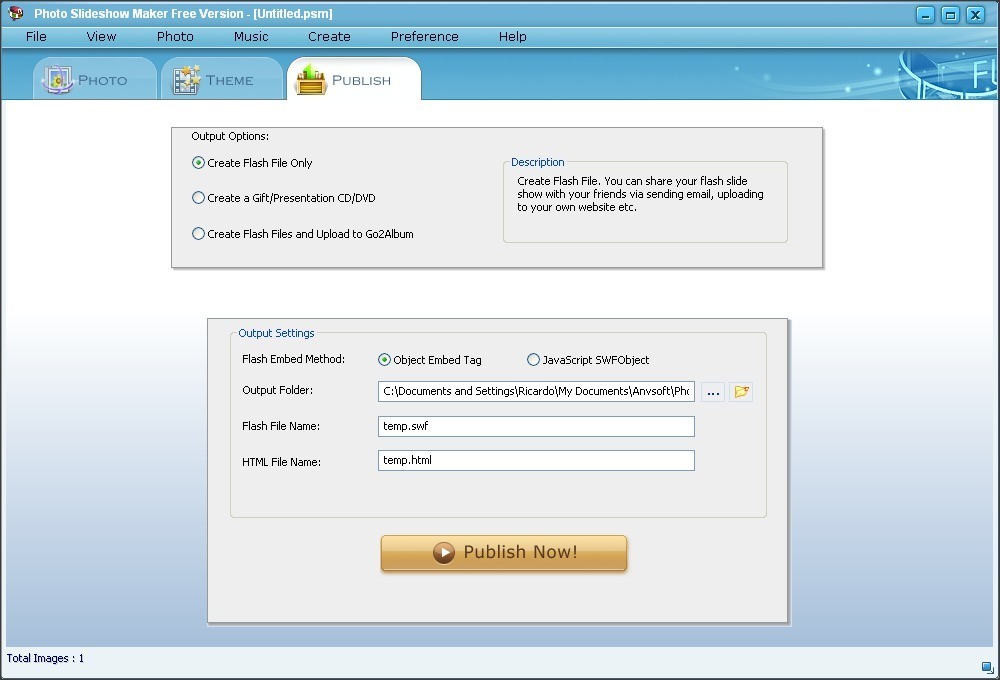The height and width of the screenshot is (680, 1000).
Task: Minimize the Photo Slideshow Maker window
Action: coord(925,14)
